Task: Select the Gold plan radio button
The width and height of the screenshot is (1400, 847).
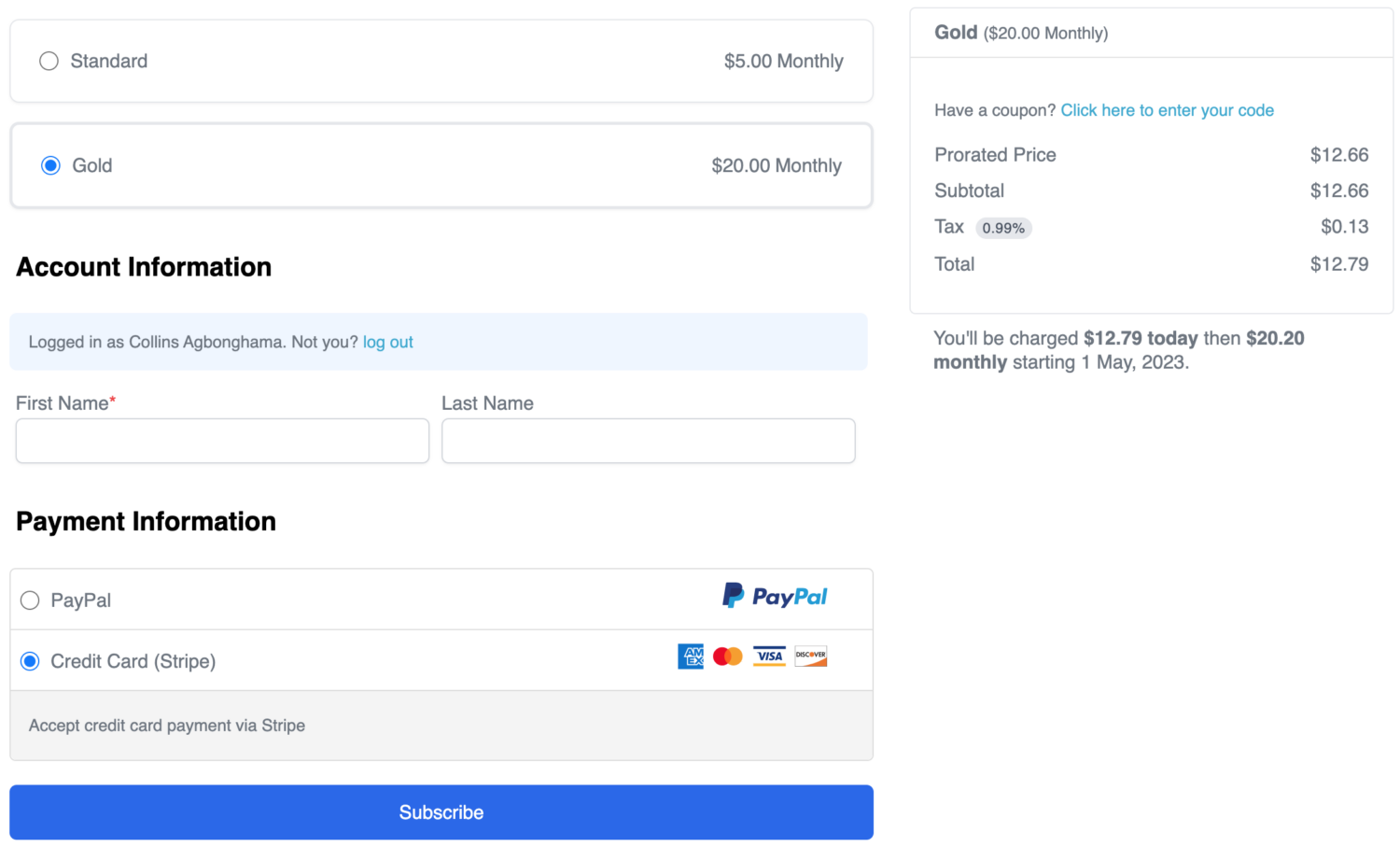Action: pyautogui.click(x=50, y=165)
